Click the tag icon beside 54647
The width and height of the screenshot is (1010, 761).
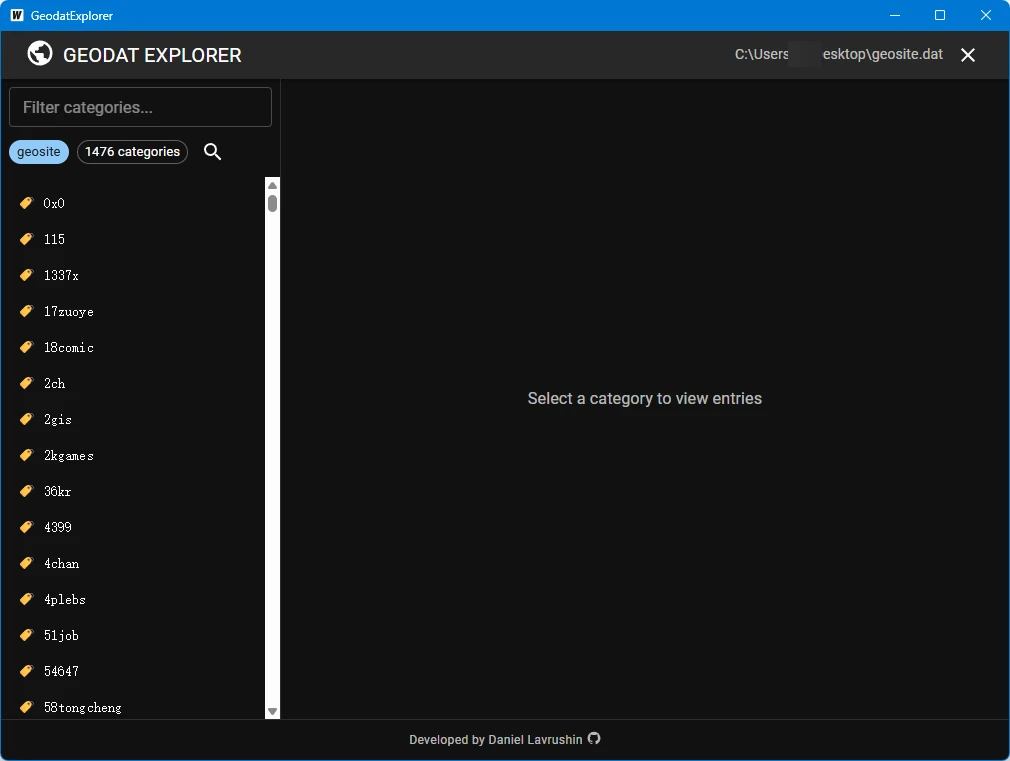(26, 671)
